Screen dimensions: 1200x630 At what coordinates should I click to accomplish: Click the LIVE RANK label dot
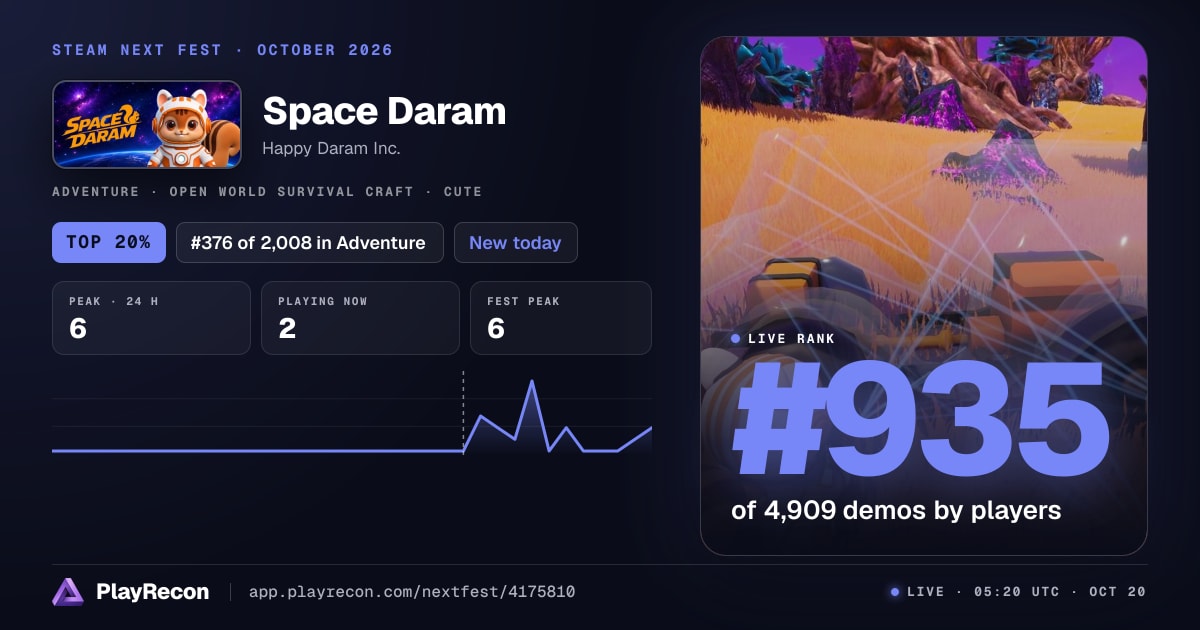coord(736,339)
